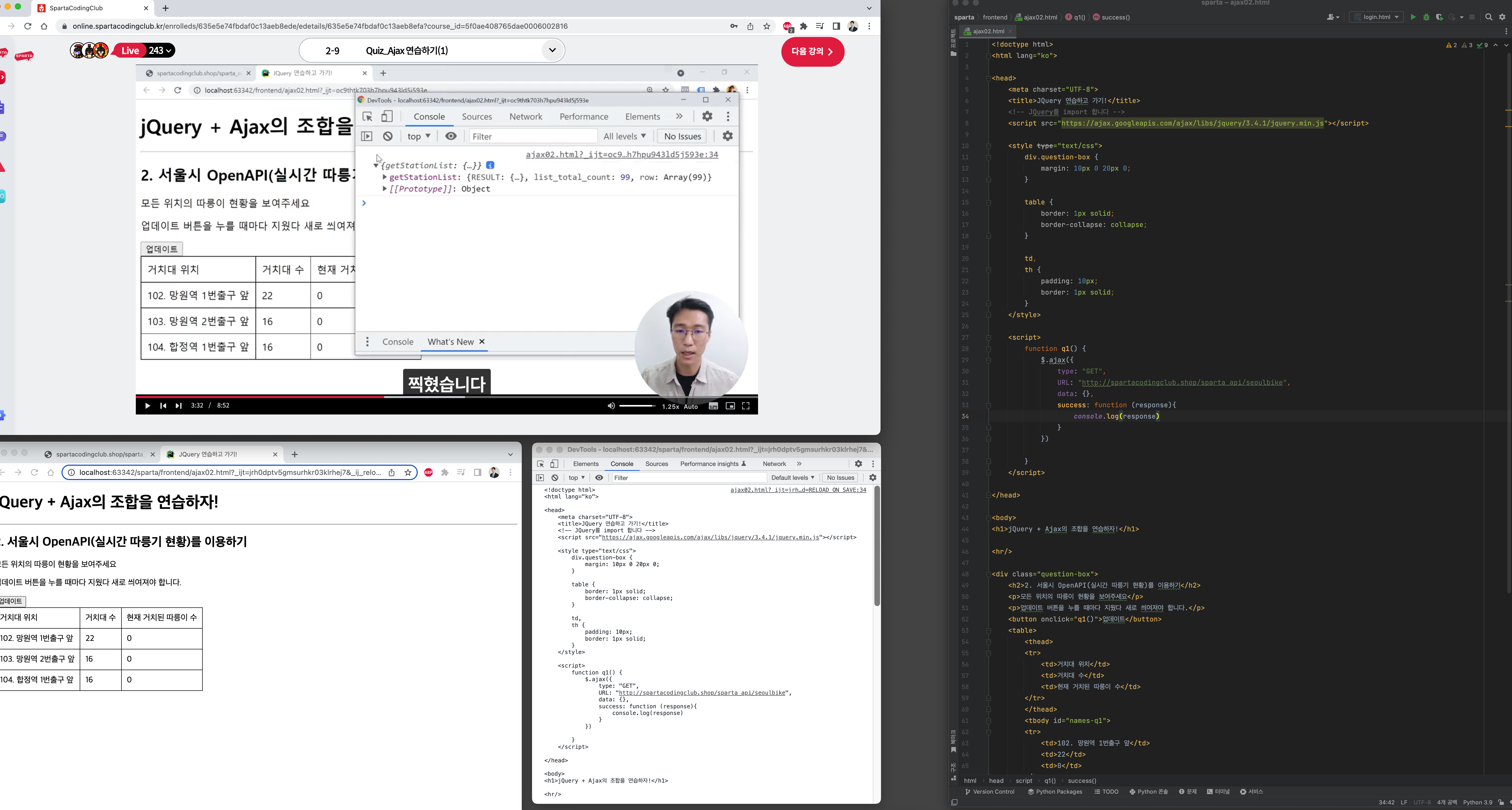Bookmark the page with the top browser star

[x=767, y=26]
